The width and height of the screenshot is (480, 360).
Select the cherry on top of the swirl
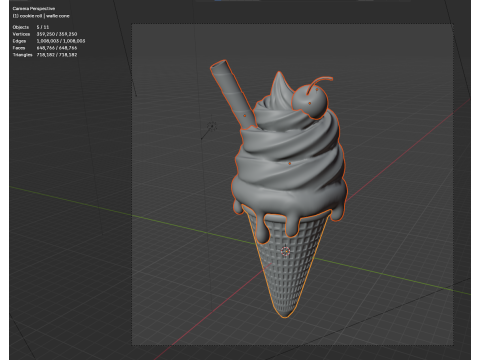[310, 102]
